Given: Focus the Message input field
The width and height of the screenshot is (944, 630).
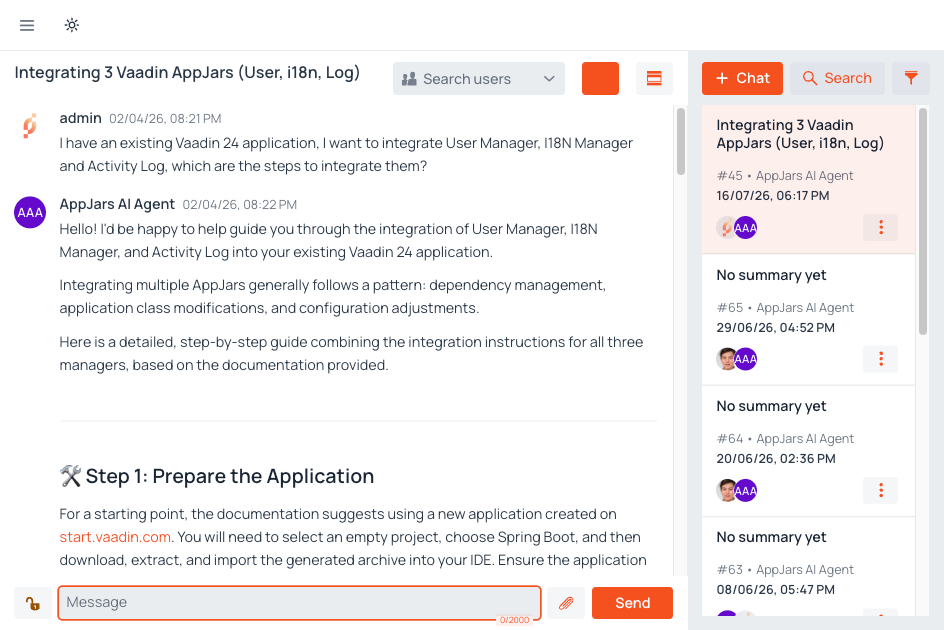Looking at the screenshot, I should tap(299, 602).
